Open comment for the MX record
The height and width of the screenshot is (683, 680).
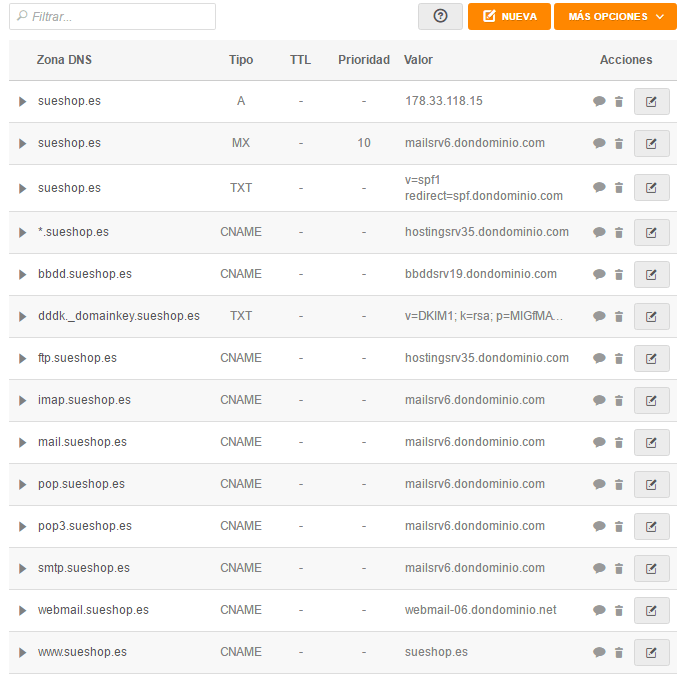click(x=599, y=143)
